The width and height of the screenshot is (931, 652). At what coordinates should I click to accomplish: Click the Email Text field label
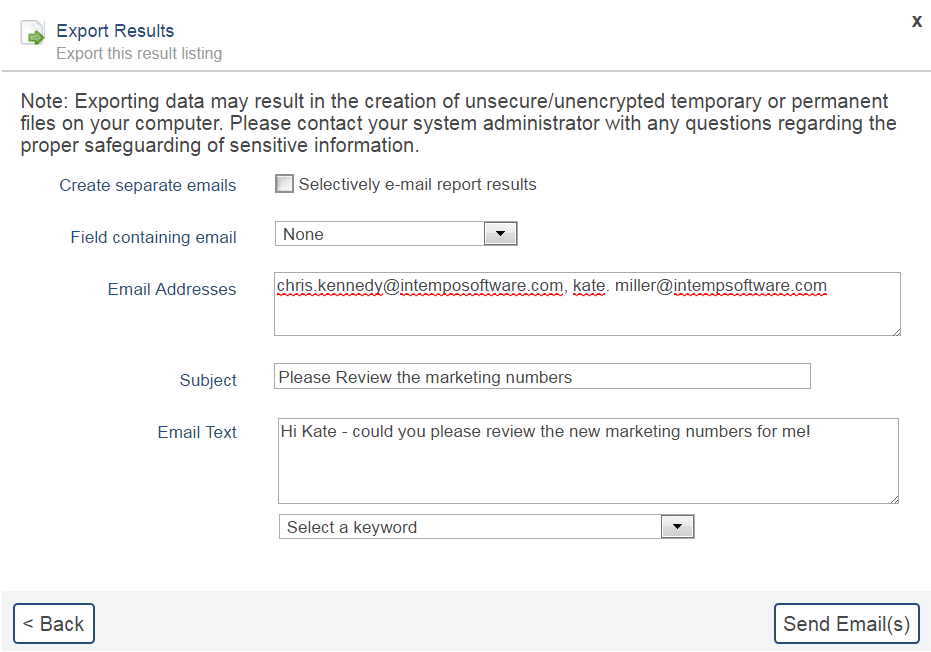(x=197, y=432)
